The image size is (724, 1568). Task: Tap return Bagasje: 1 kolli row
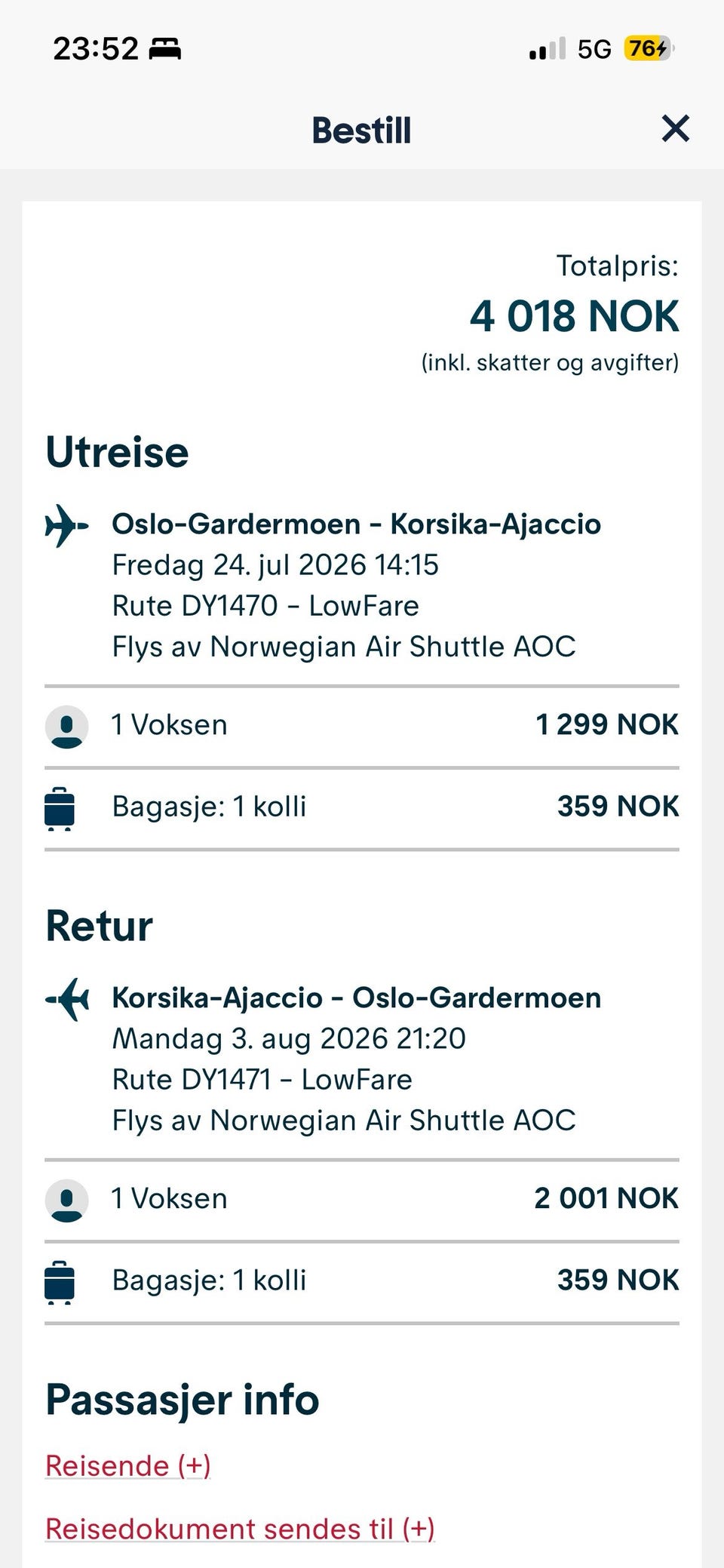362,1282
